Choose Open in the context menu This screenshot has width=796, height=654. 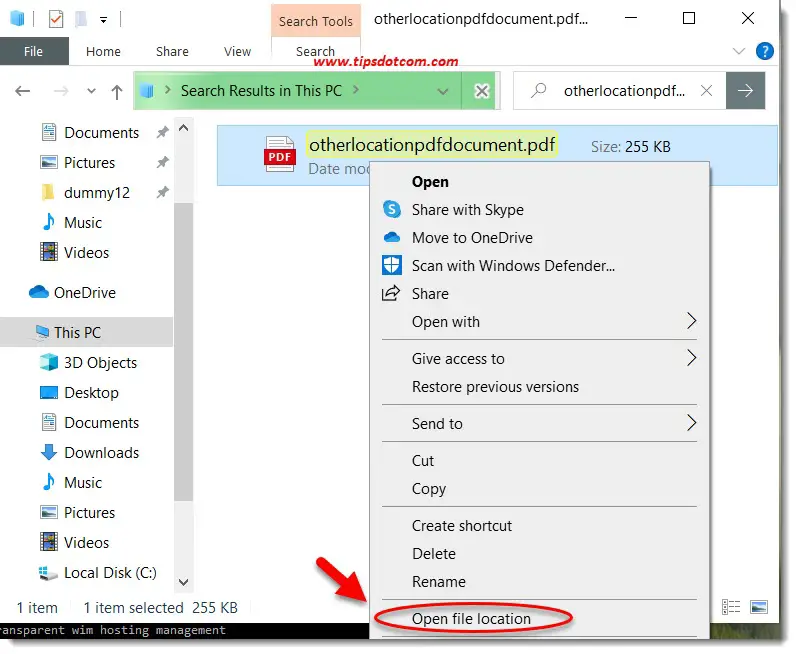pos(430,182)
